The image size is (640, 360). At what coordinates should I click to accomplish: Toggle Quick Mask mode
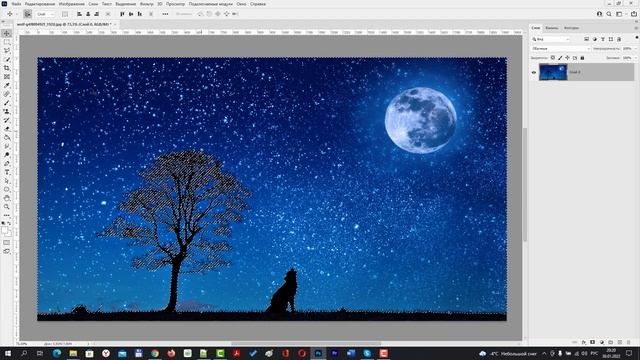point(7,242)
